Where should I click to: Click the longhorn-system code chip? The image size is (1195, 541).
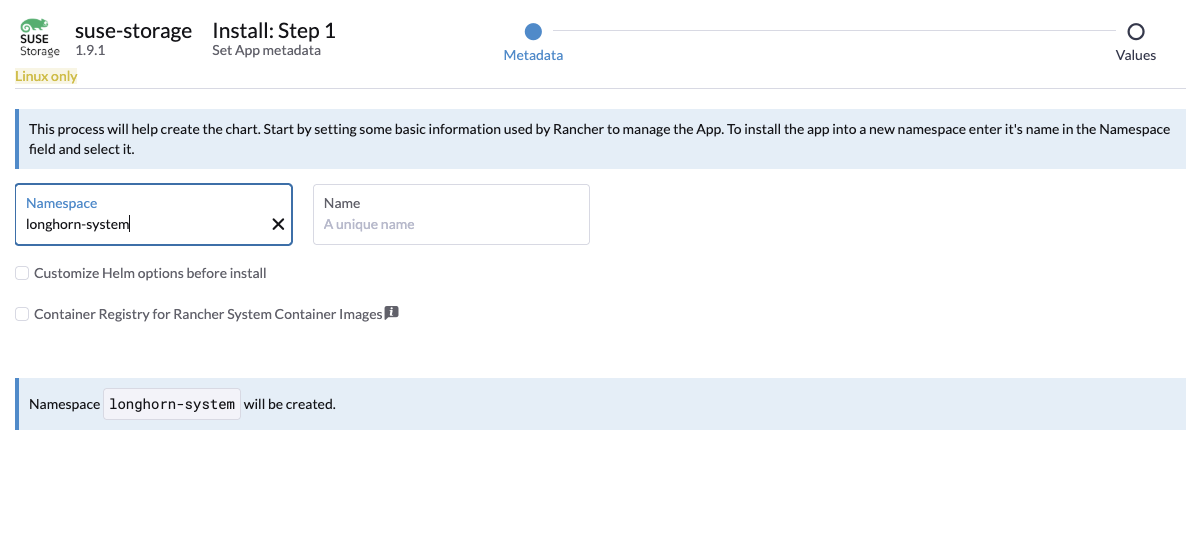[172, 404]
